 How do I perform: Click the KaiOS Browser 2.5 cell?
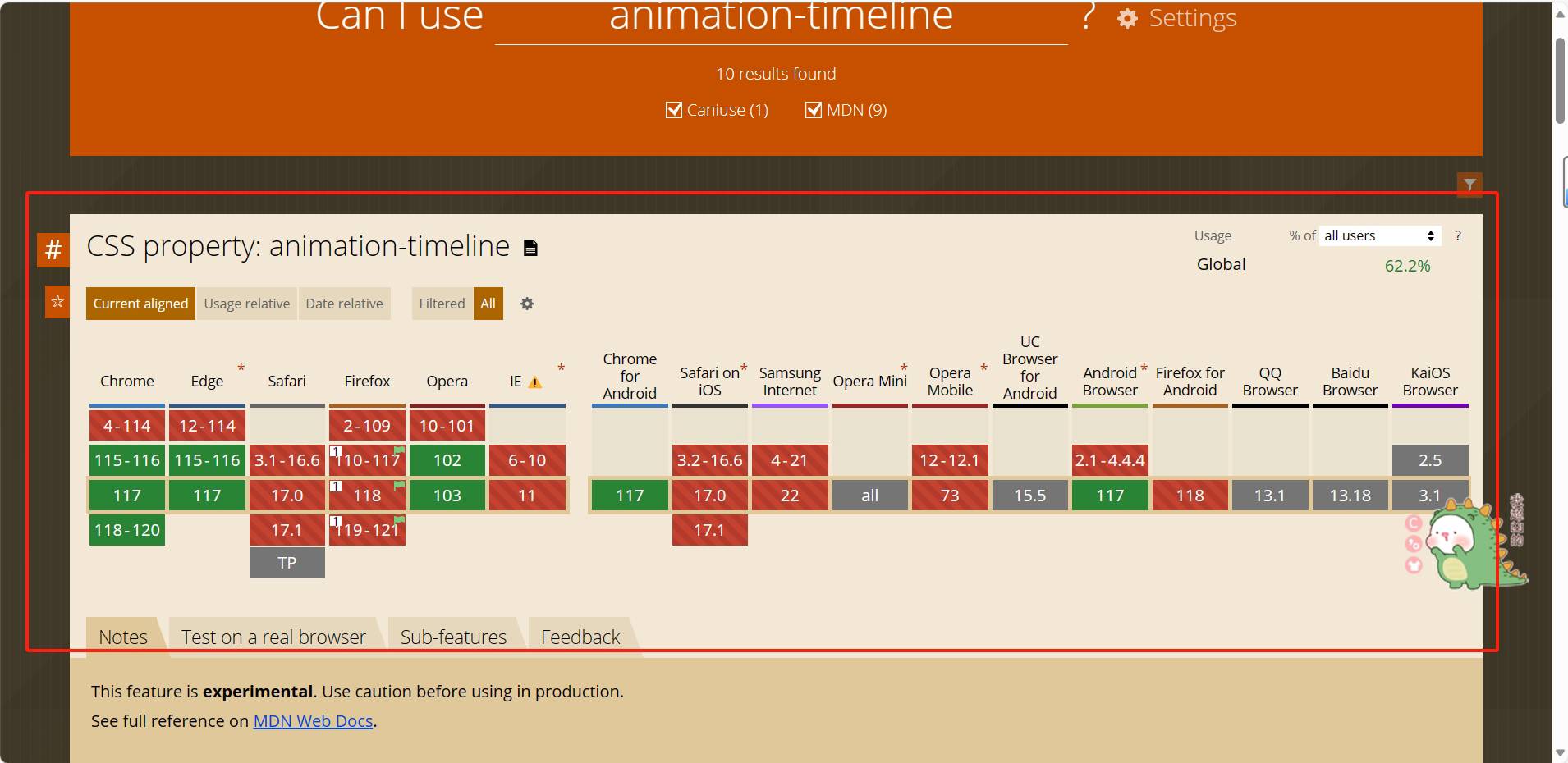coord(1430,460)
